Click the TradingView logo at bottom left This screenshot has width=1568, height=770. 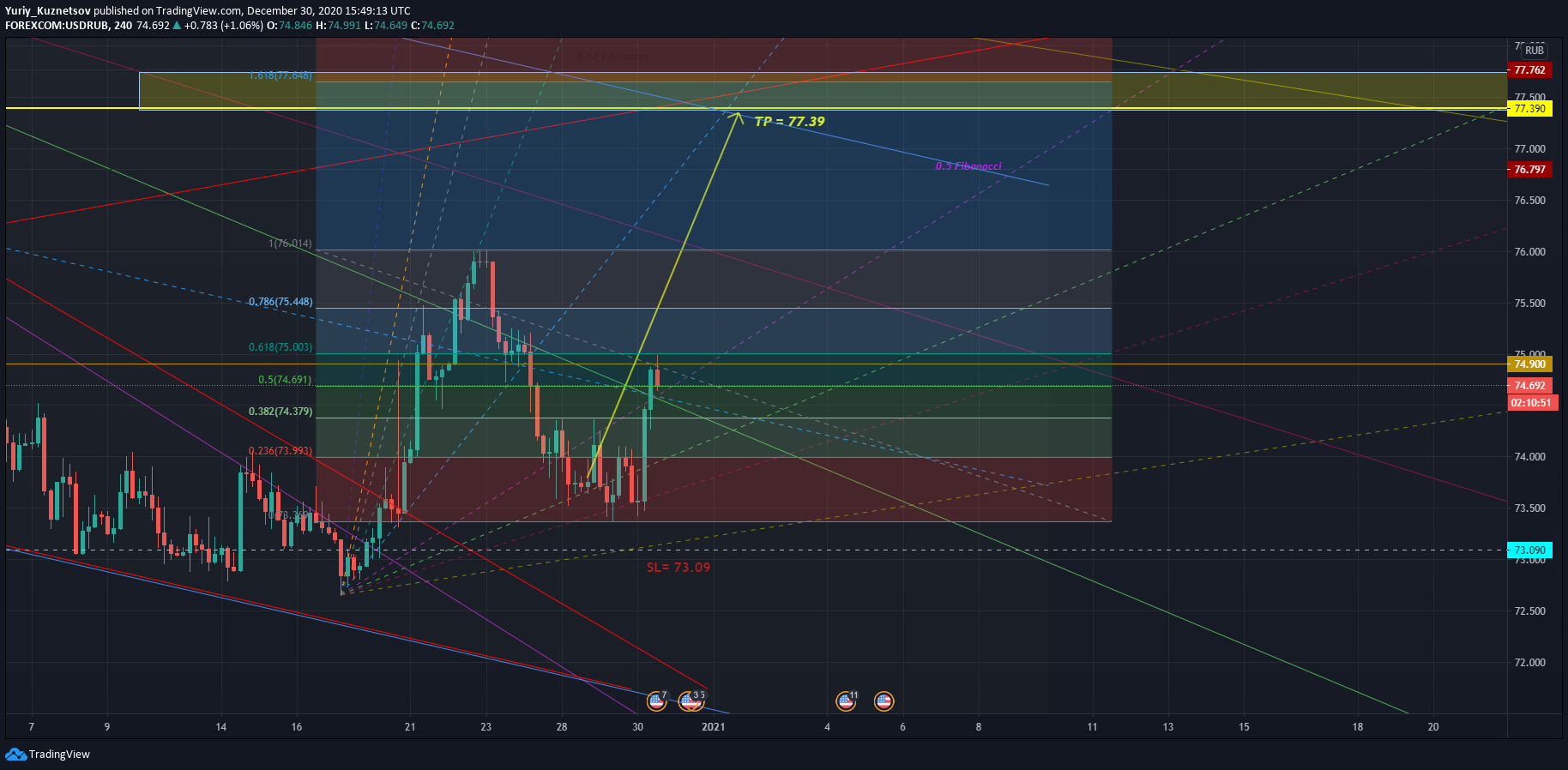tap(47, 755)
